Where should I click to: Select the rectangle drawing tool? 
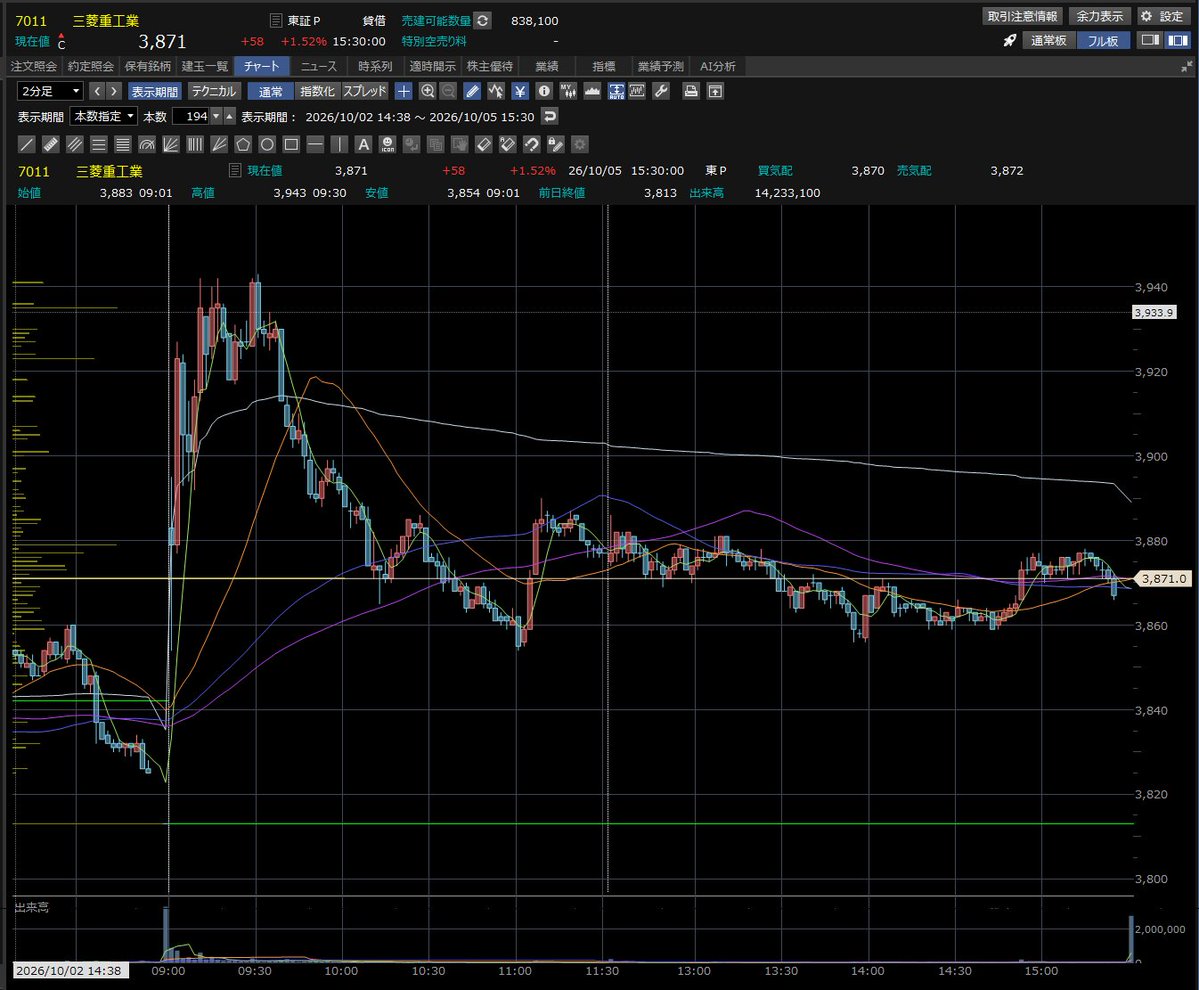(291, 144)
